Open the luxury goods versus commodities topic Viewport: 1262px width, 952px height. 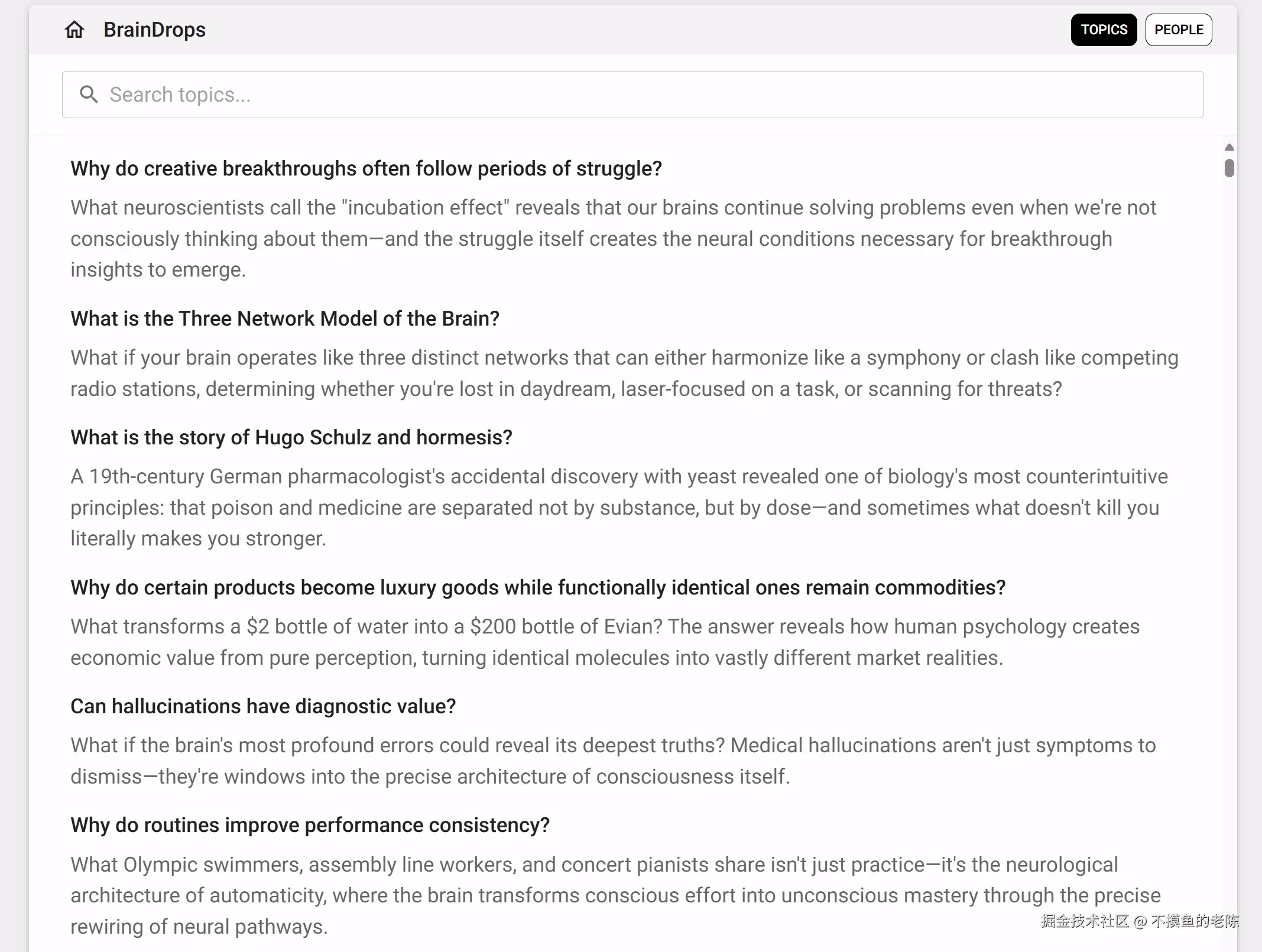coord(538,587)
